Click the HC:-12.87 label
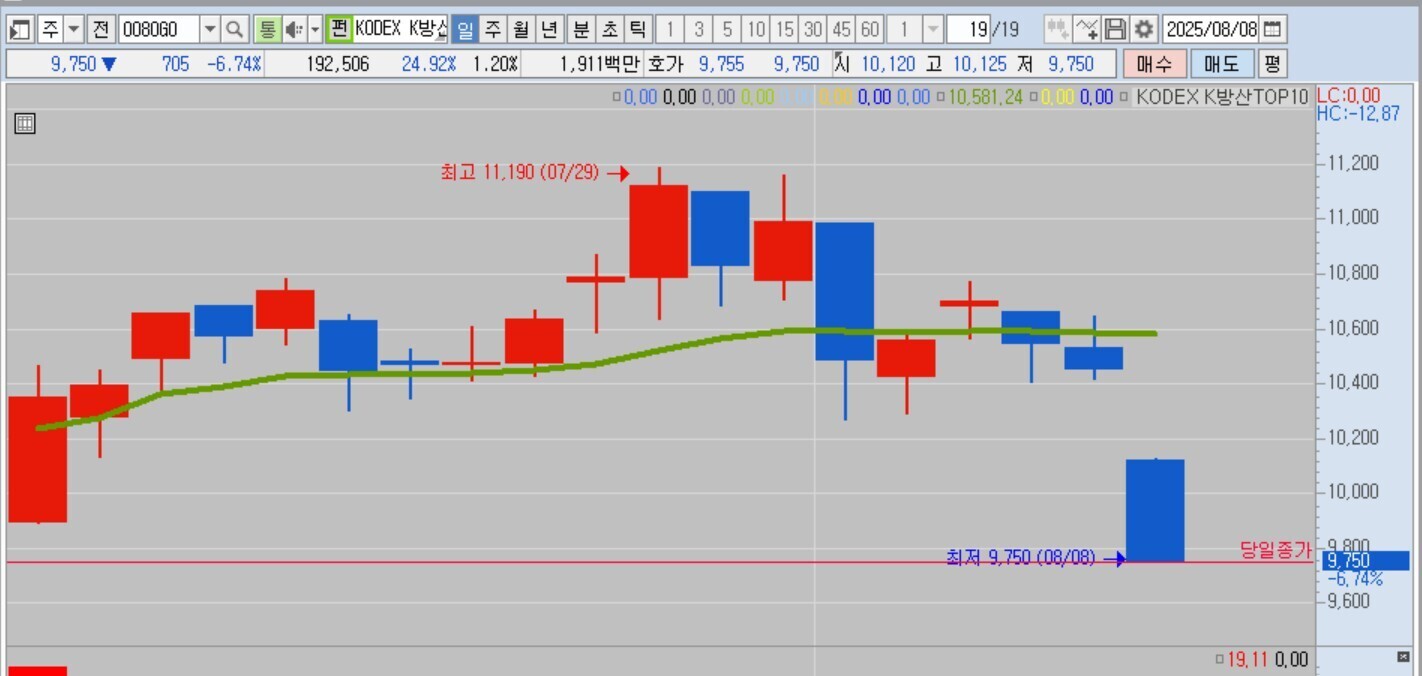This screenshot has width=1422, height=676. 1359,113
